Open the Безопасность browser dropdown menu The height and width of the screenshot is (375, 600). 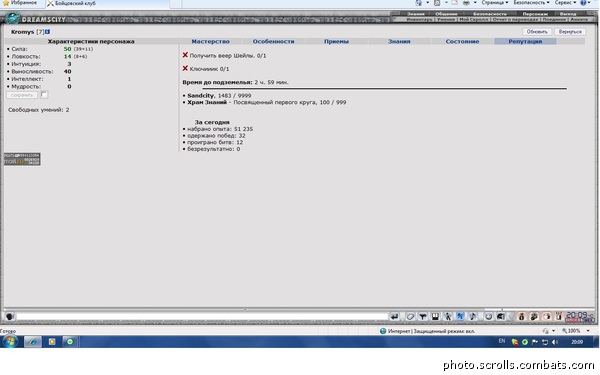click(x=531, y=3)
